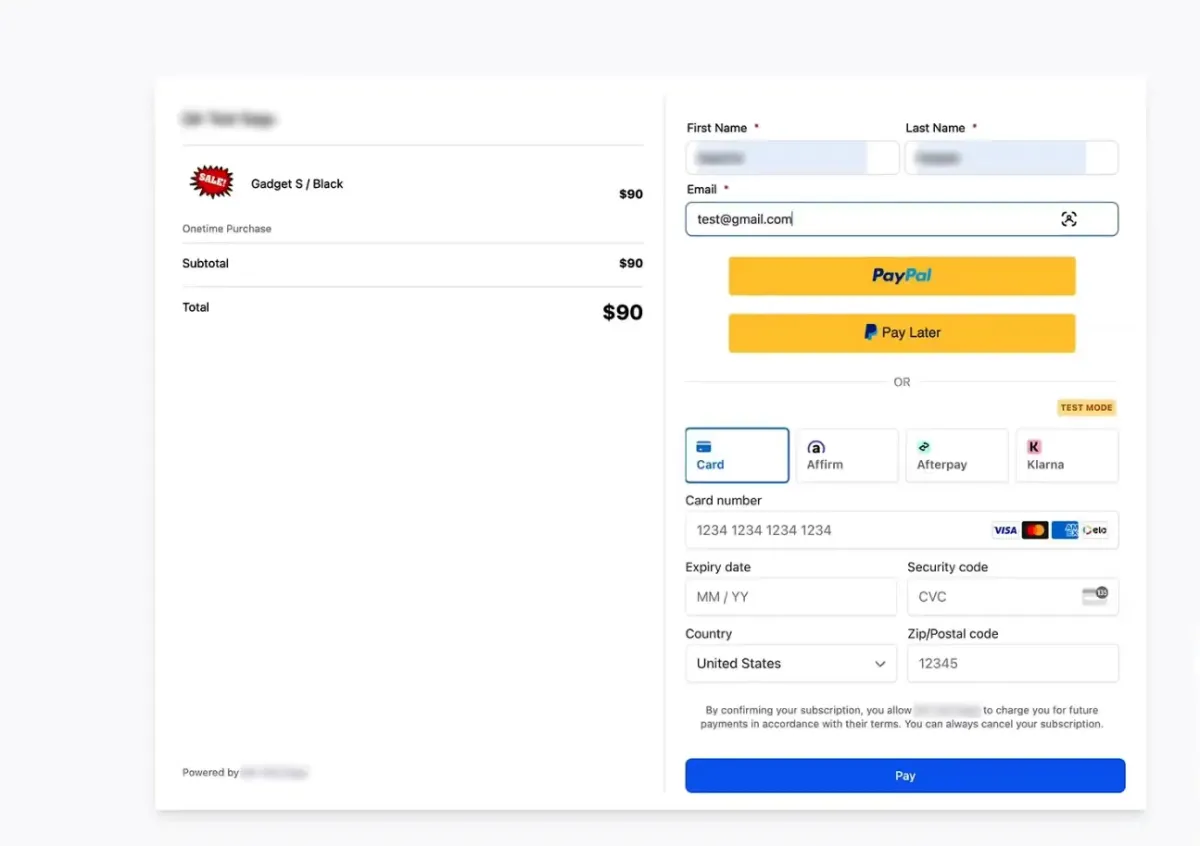The image size is (1200, 846).
Task: Click the credit card icon in Card tab
Action: tap(704, 447)
